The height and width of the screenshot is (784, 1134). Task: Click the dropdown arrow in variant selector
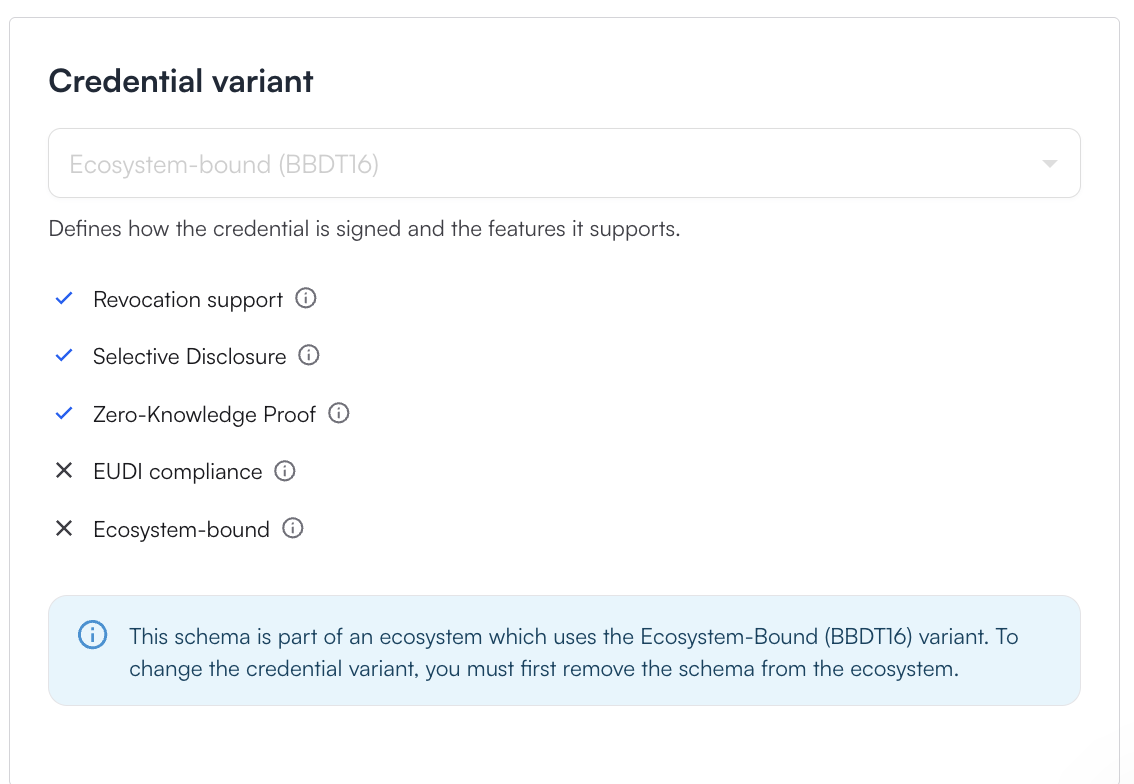1049,164
